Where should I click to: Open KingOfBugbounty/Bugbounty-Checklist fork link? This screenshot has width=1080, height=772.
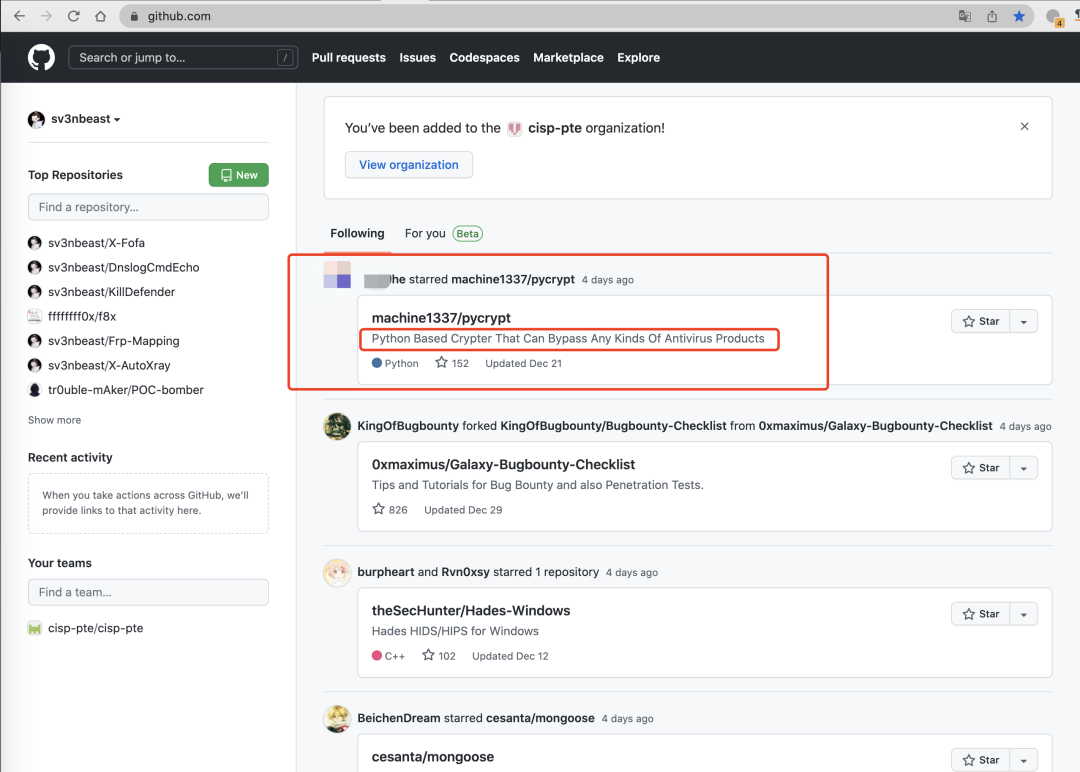tap(613, 426)
